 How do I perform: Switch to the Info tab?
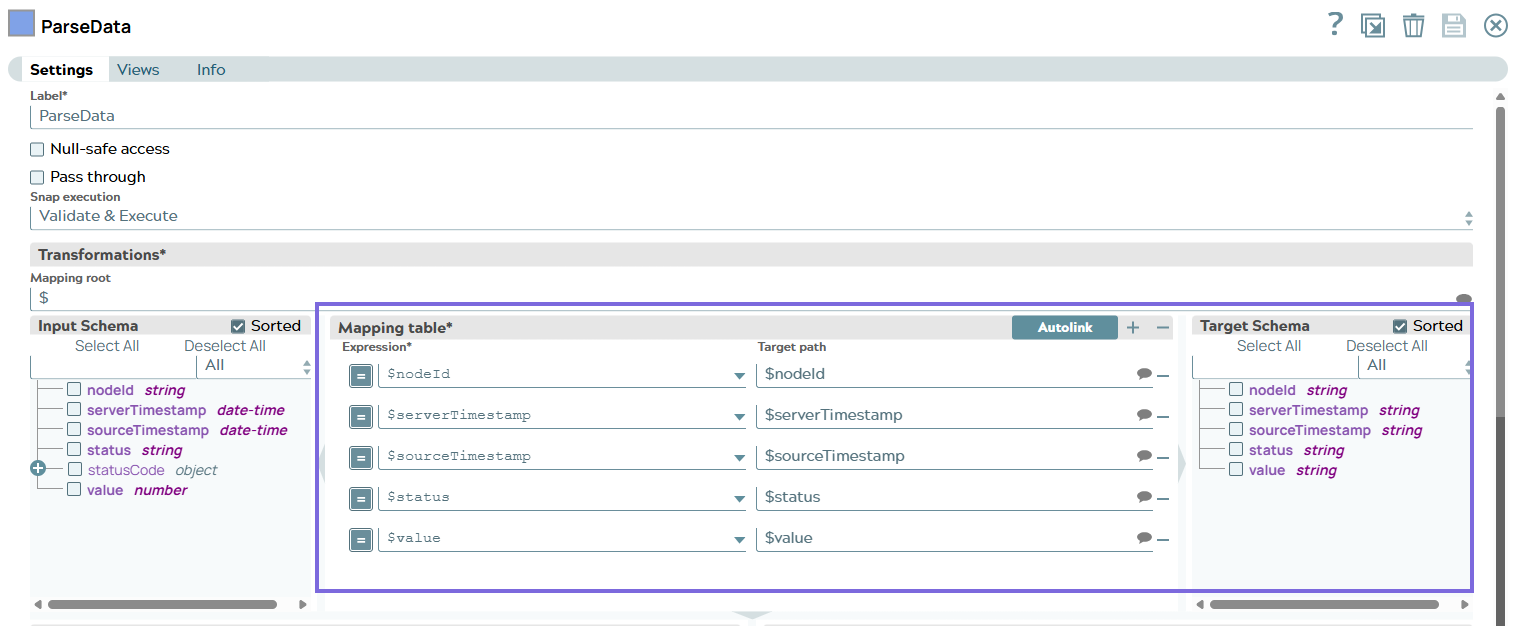click(211, 69)
